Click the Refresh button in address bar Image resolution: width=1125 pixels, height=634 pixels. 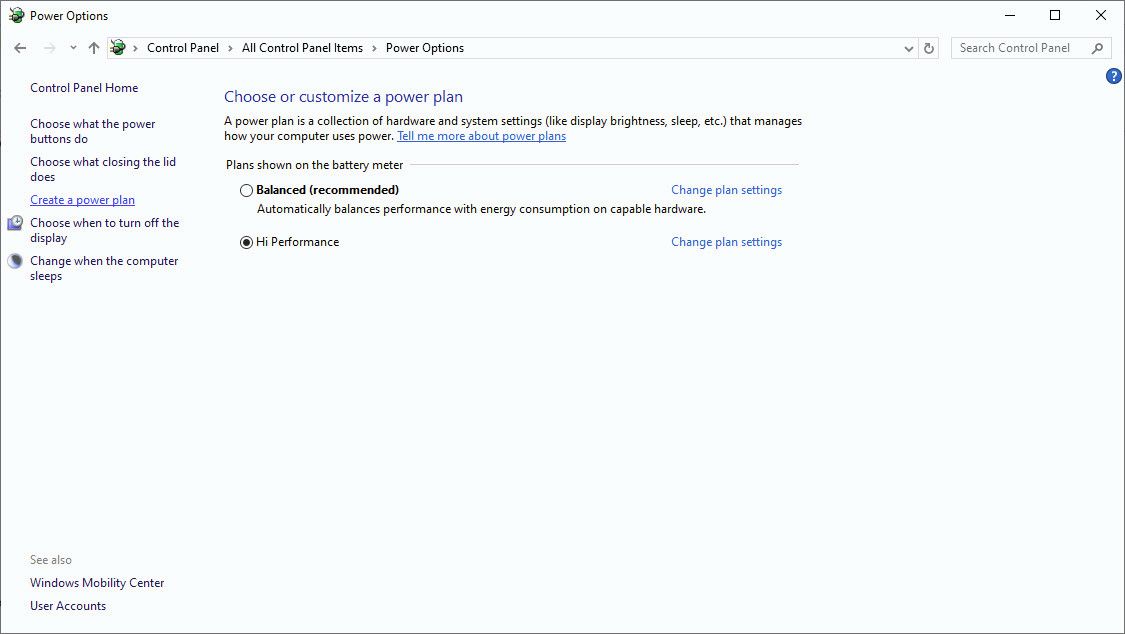929,48
